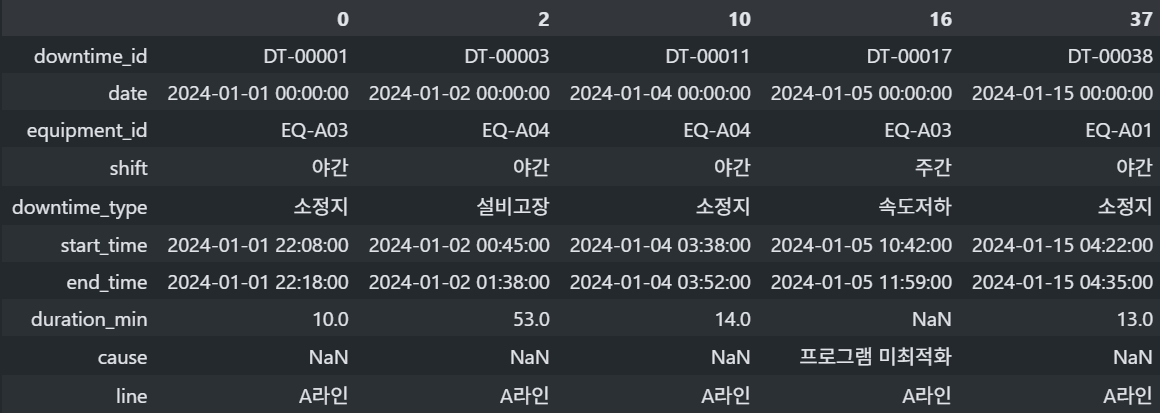The height and width of the screenshot is (413, 1160).
Task: Click the column header labeled 37
Action: (x=1140, y=18)
